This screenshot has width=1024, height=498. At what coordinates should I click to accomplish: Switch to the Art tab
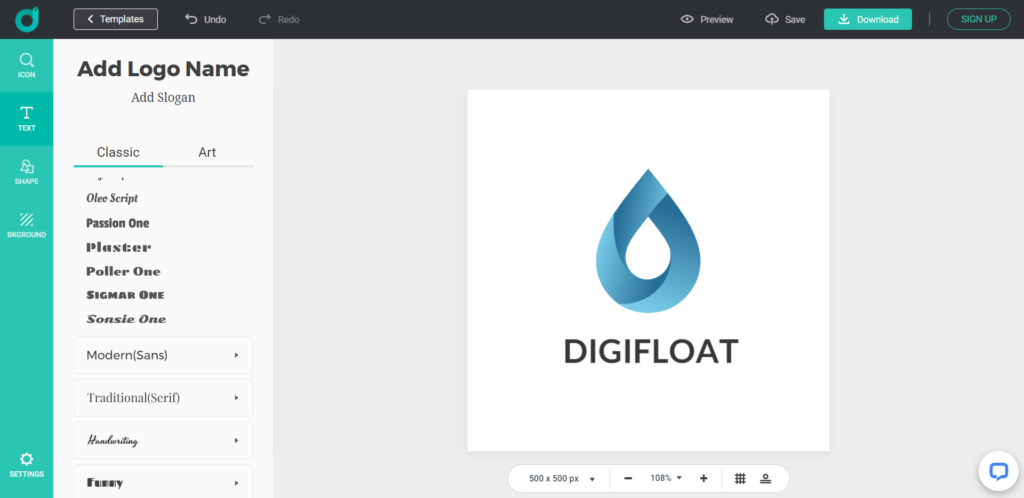click(x=207, y=153)
